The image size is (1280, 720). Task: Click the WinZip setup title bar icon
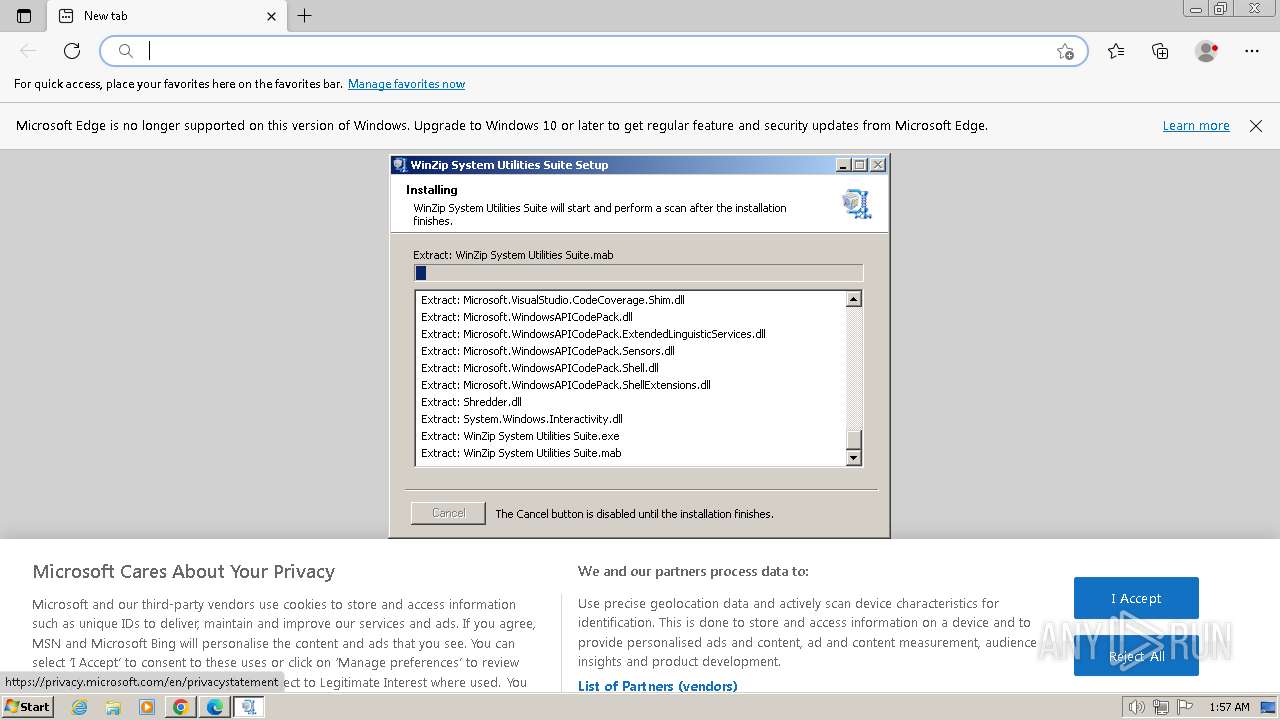point(400,165)
